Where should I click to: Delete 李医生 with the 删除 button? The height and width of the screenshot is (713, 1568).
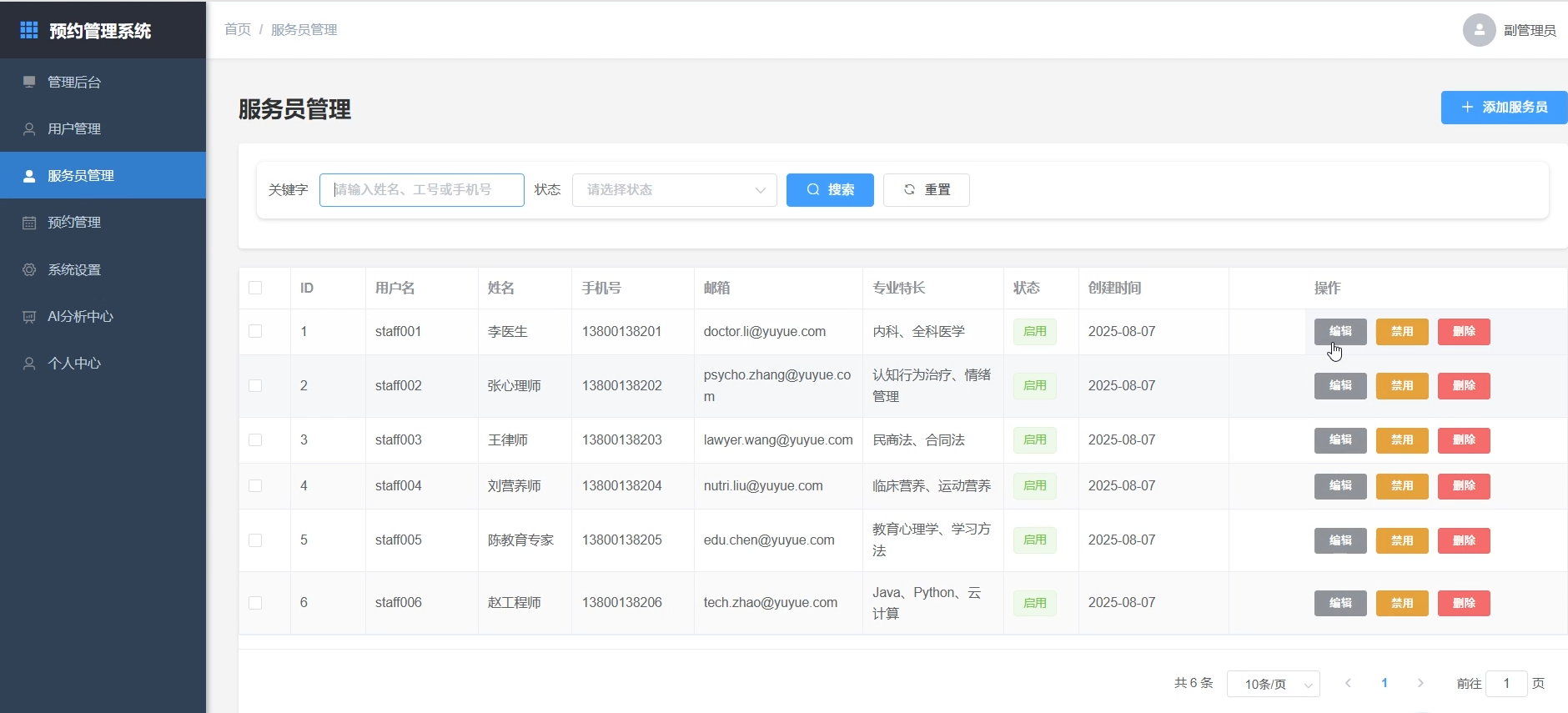point(1464,331)
